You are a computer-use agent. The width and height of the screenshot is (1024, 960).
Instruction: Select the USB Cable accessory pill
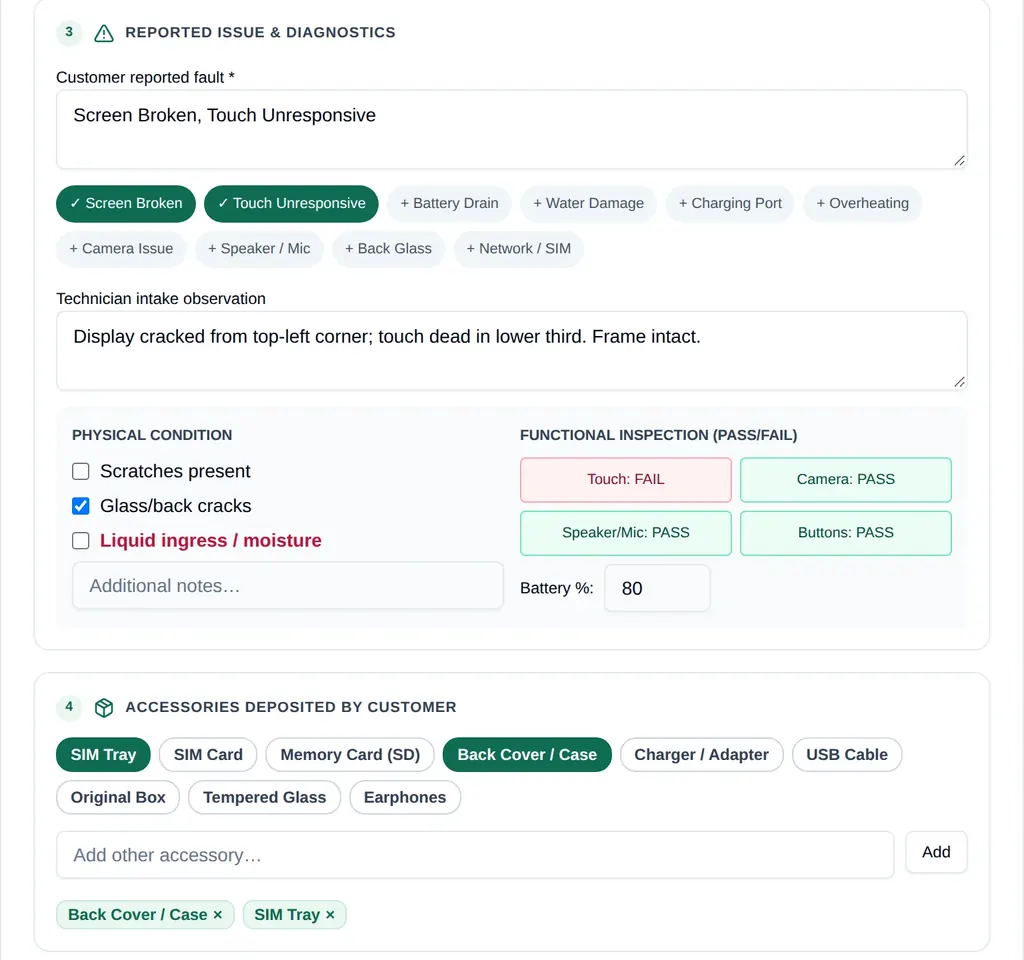[847, 755]
